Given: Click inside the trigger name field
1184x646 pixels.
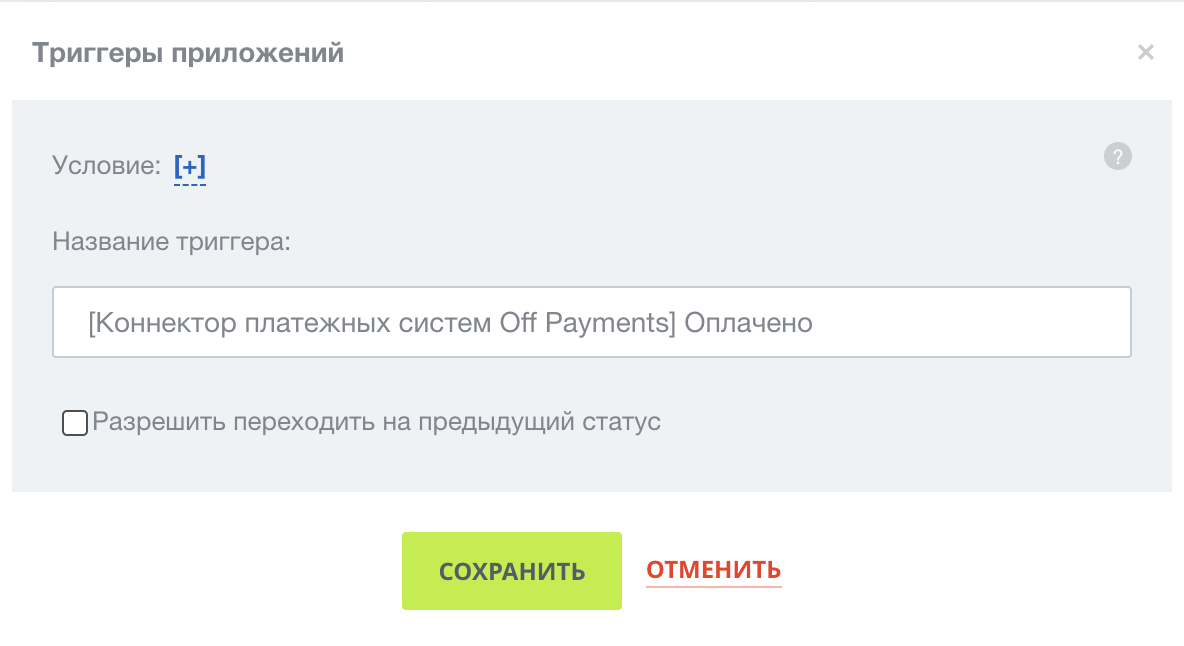Looking at the screenshot, I should pyautogui.click(x=591, y=322).
